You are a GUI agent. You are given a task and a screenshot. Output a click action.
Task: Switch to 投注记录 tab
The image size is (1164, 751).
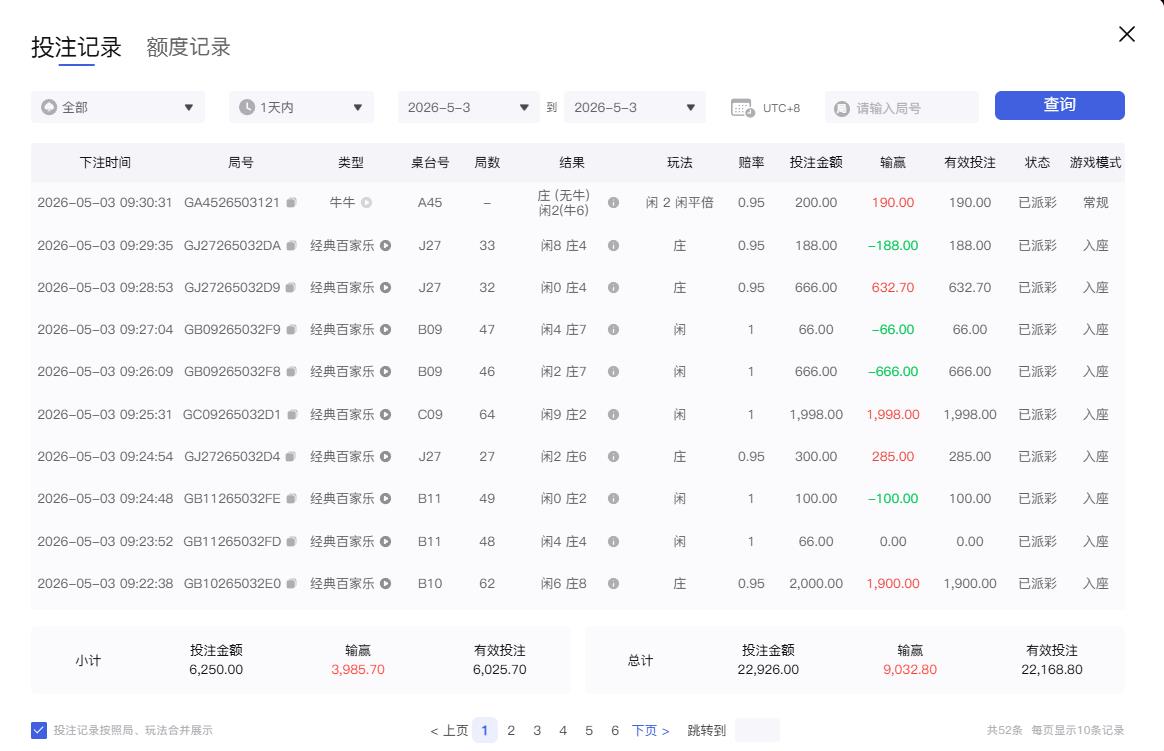click(76, 47)
